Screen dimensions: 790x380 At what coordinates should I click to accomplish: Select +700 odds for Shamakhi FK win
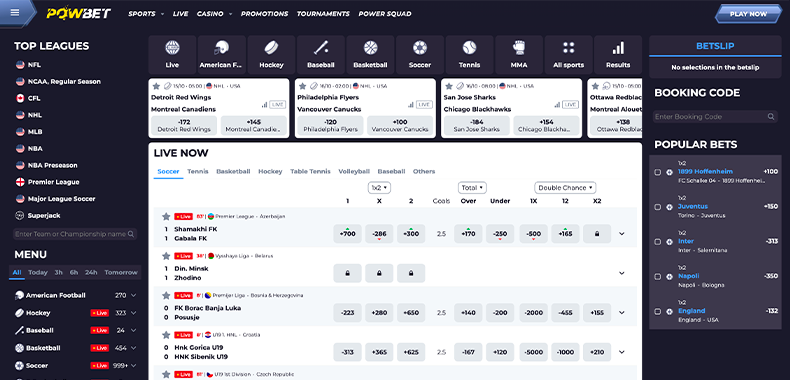coord(348,234)
